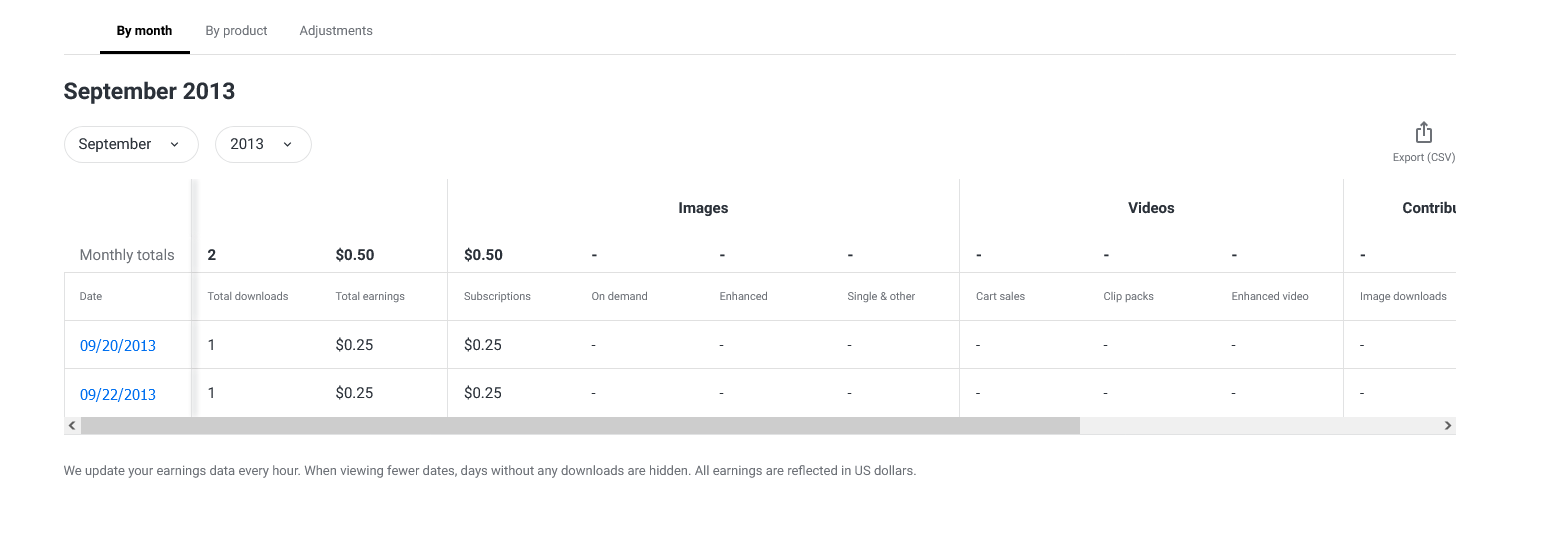The image size is (1543, 535).
Task: Click the Export (CSV) label
Action: click(x=1423, y=158)
